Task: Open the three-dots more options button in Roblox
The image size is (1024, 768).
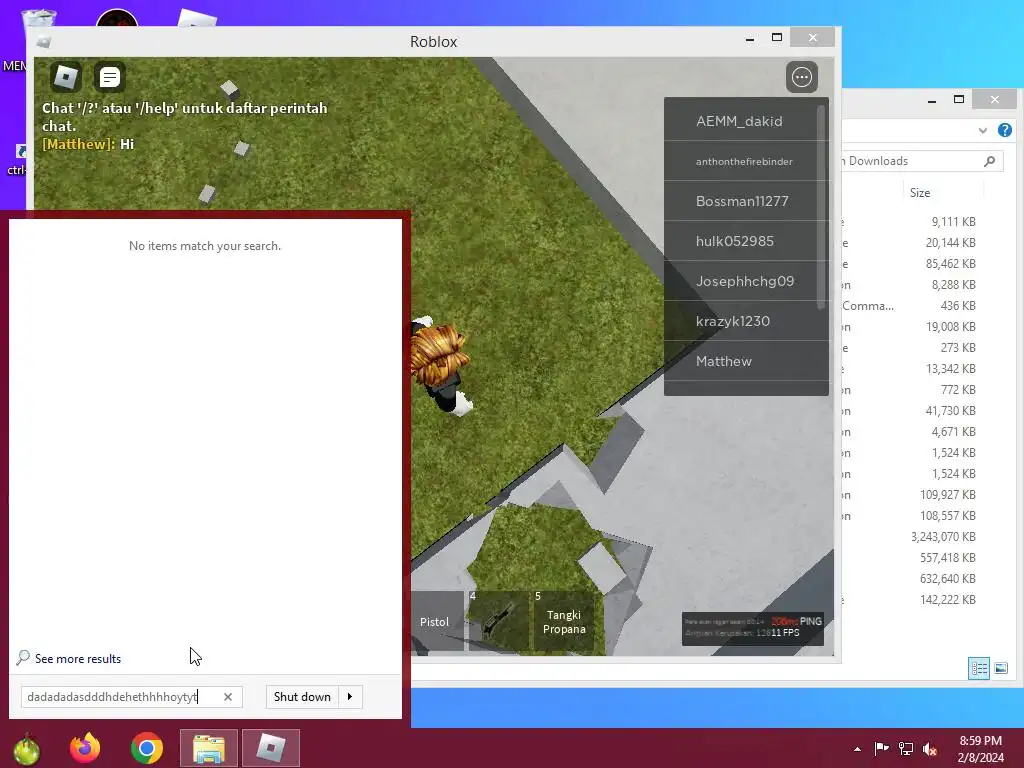Action: click(801, 77)
